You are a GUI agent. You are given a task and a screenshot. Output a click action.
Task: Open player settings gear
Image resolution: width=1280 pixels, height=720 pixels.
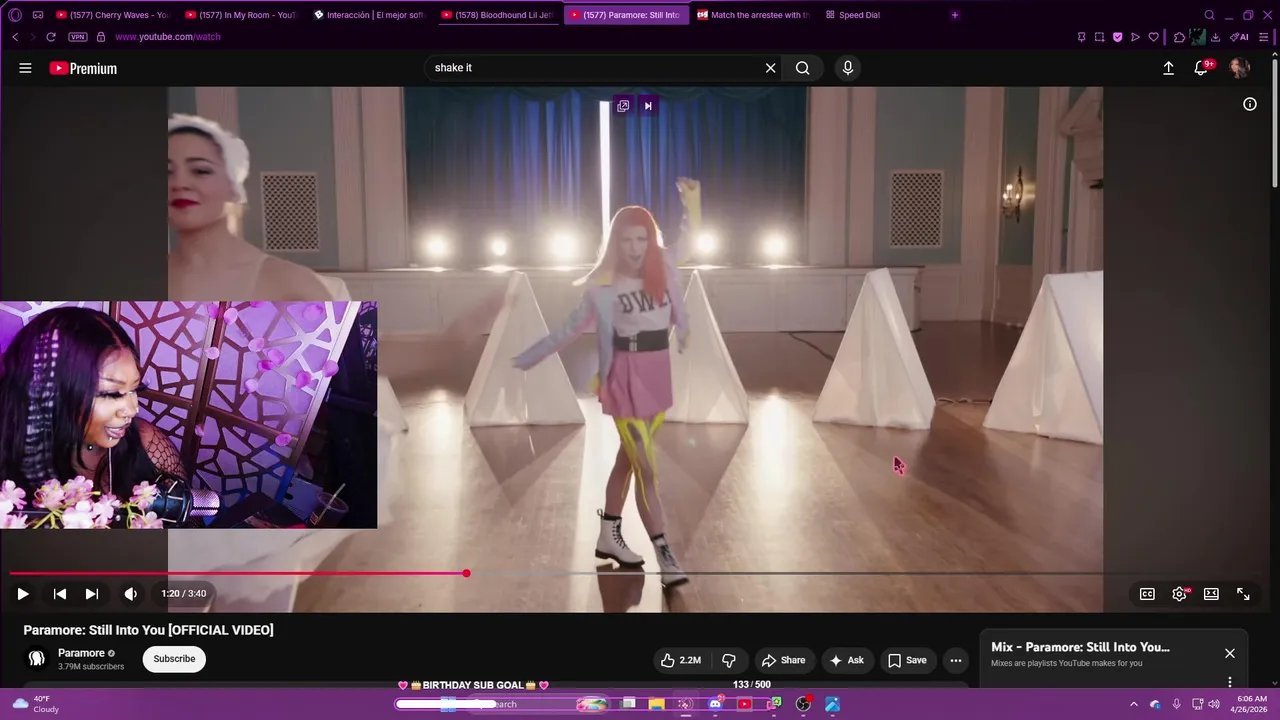[1180, 594]
